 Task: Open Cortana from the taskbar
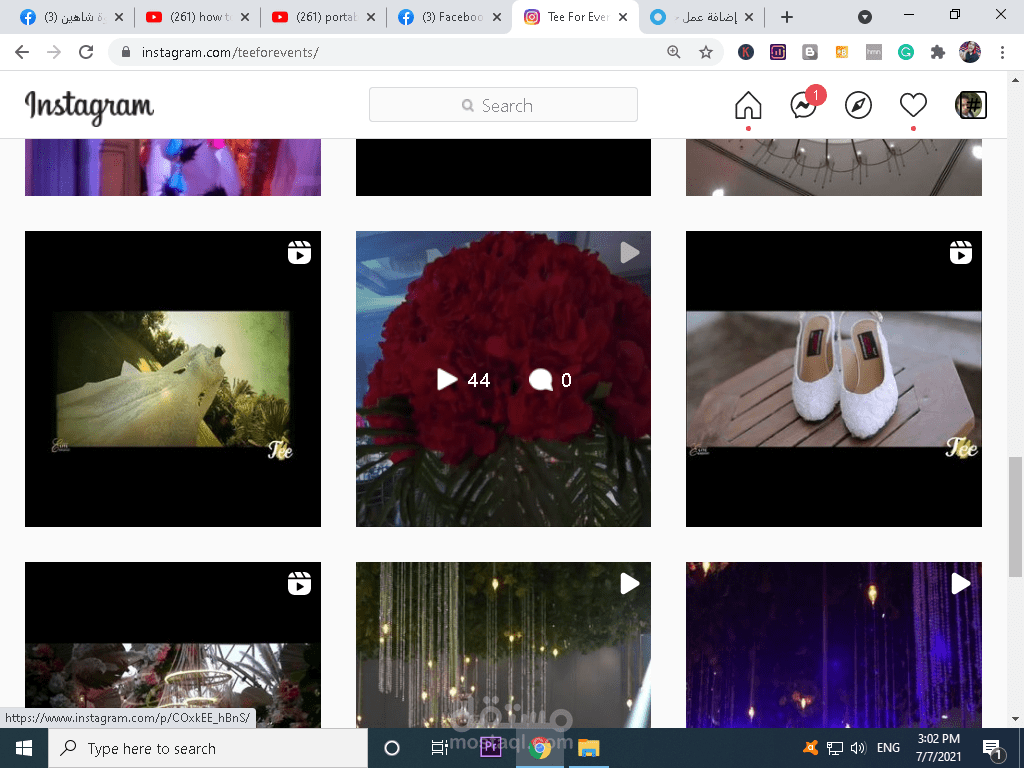392,748
